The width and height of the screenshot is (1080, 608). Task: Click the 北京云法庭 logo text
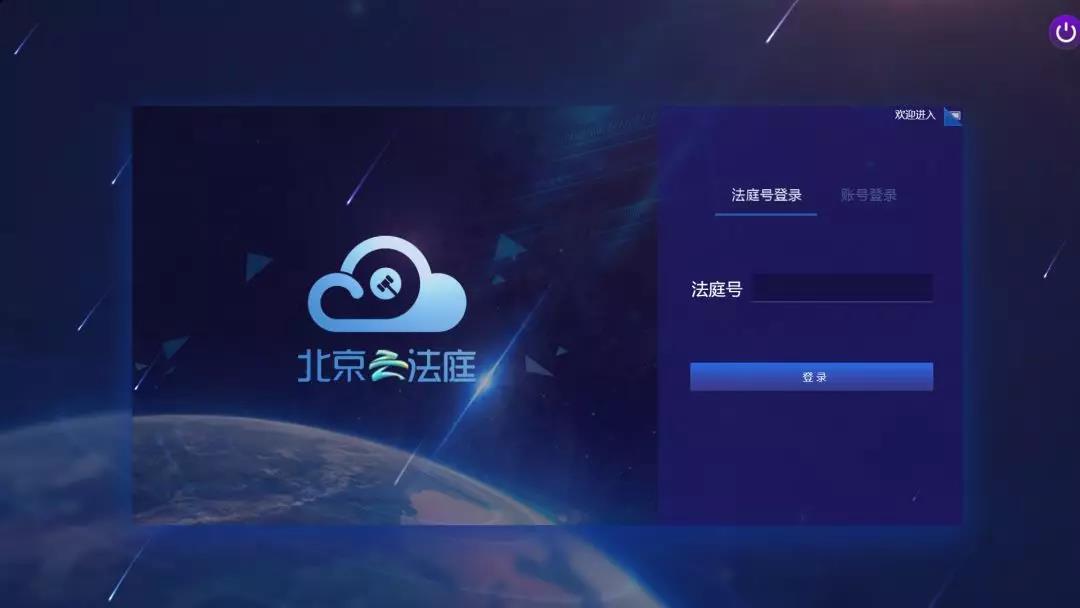point(386,366)
